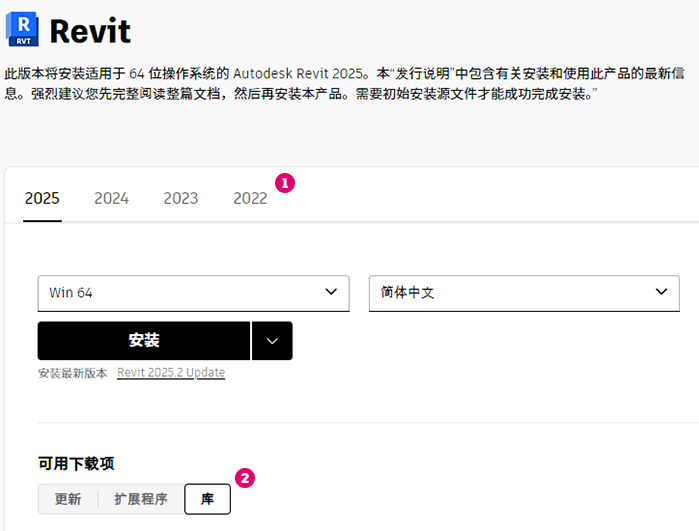
Task: Click the Revit product title heading
Action: [x=90, y=31]
